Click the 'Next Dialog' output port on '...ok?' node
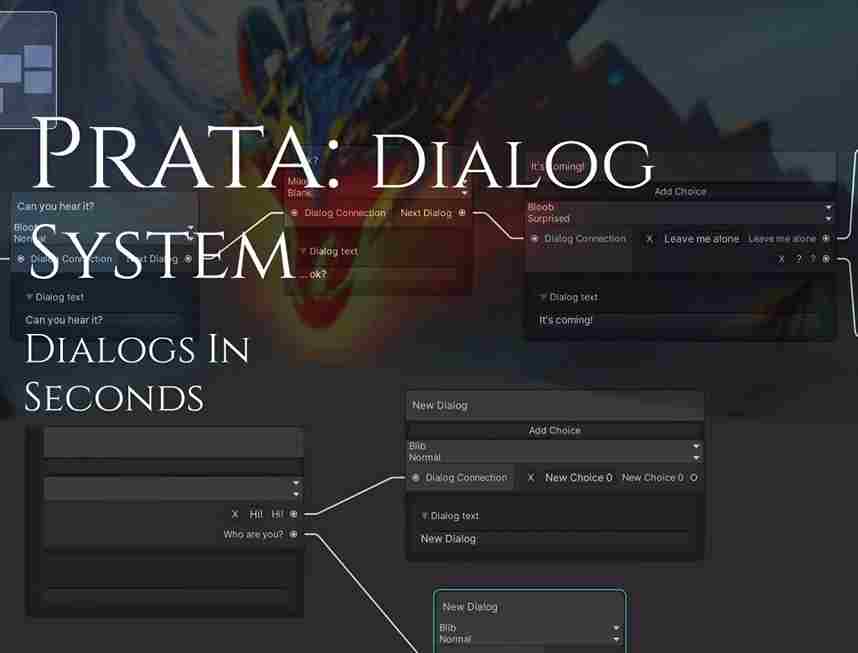The image size is (858, 653). 461,213
